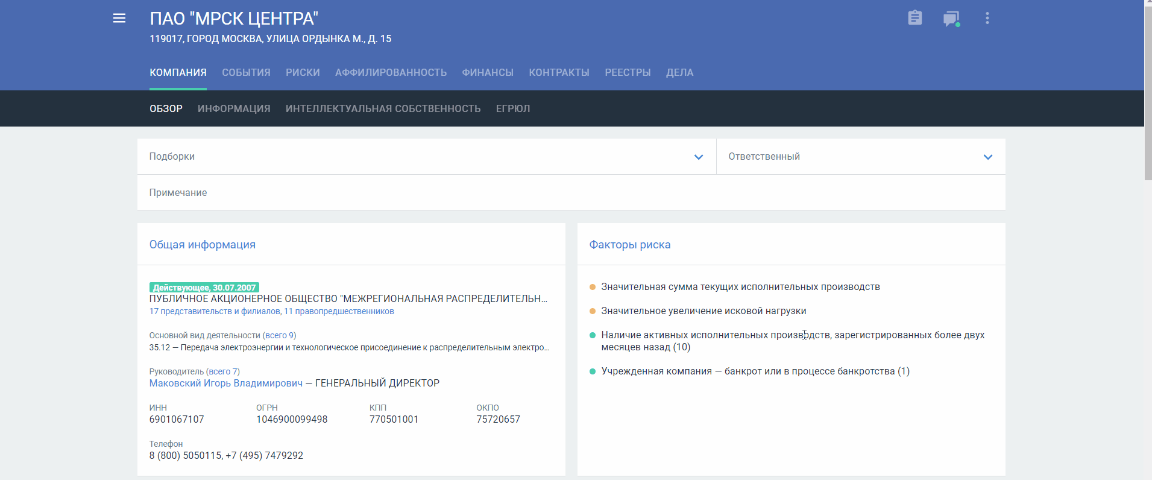Image resolution: width=1152 pixels, height=480 pixels.
Task: Open the three-dot more options menu
Action: tap(987, 19)
